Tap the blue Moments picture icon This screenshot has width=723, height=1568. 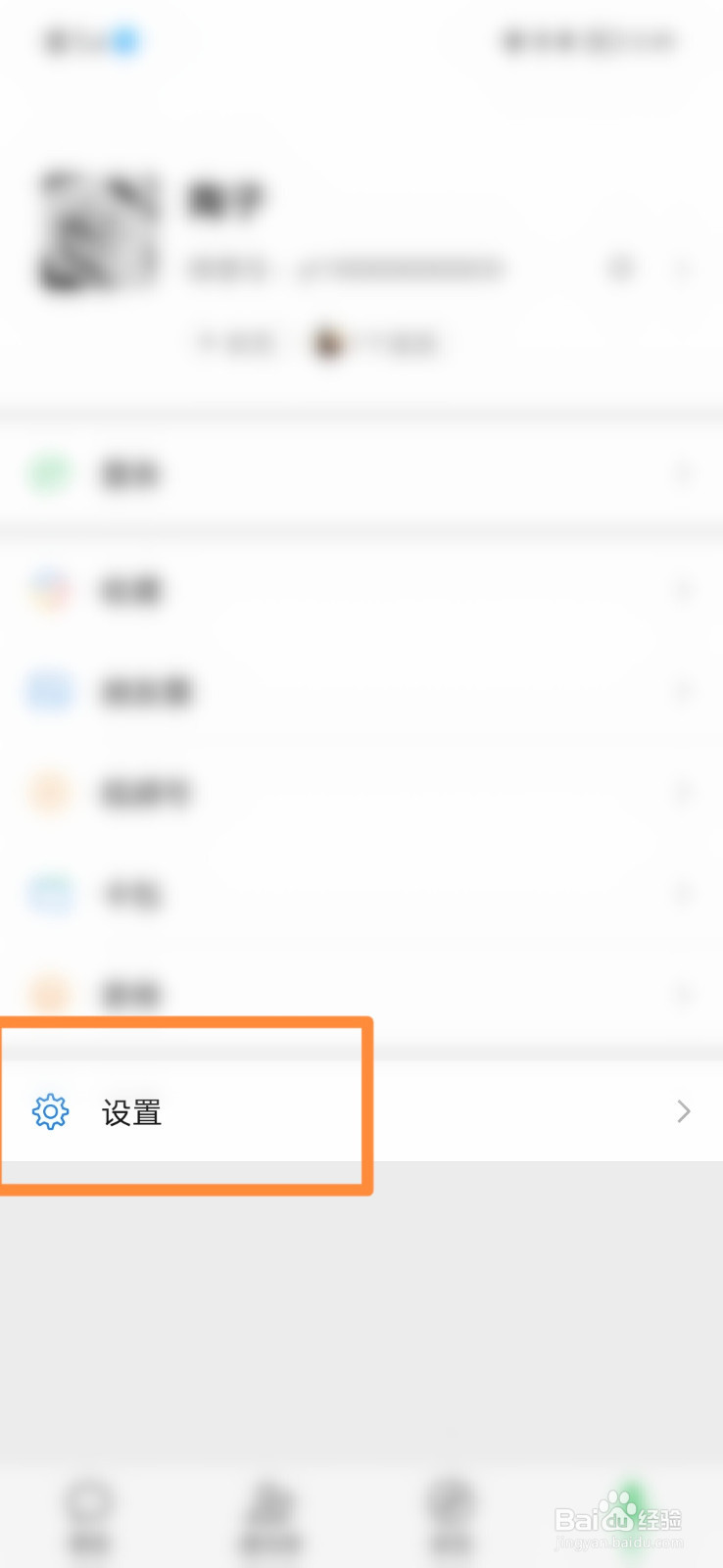tap(50, 692)
